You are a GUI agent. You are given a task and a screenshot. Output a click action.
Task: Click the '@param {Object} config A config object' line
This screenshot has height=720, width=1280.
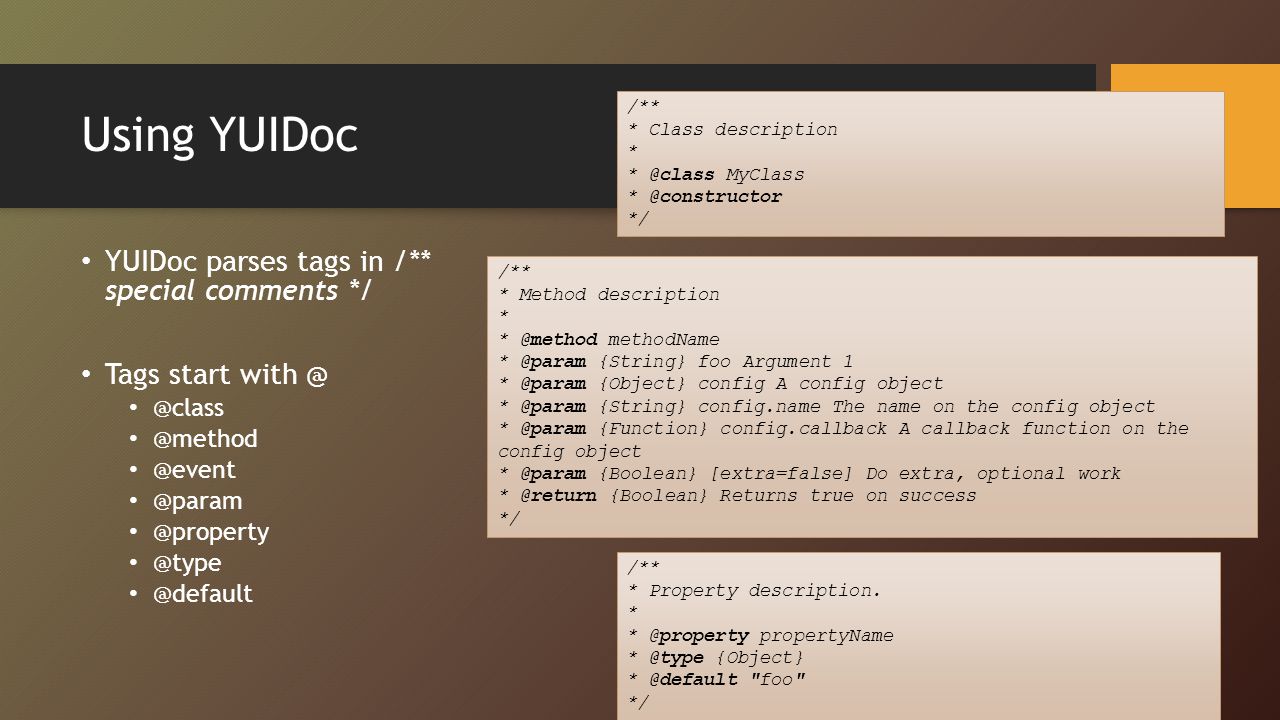tap(721, 383)
